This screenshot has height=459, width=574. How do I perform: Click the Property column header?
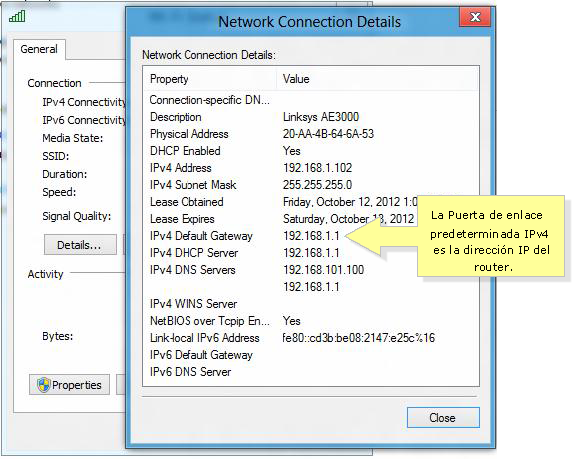210,79
